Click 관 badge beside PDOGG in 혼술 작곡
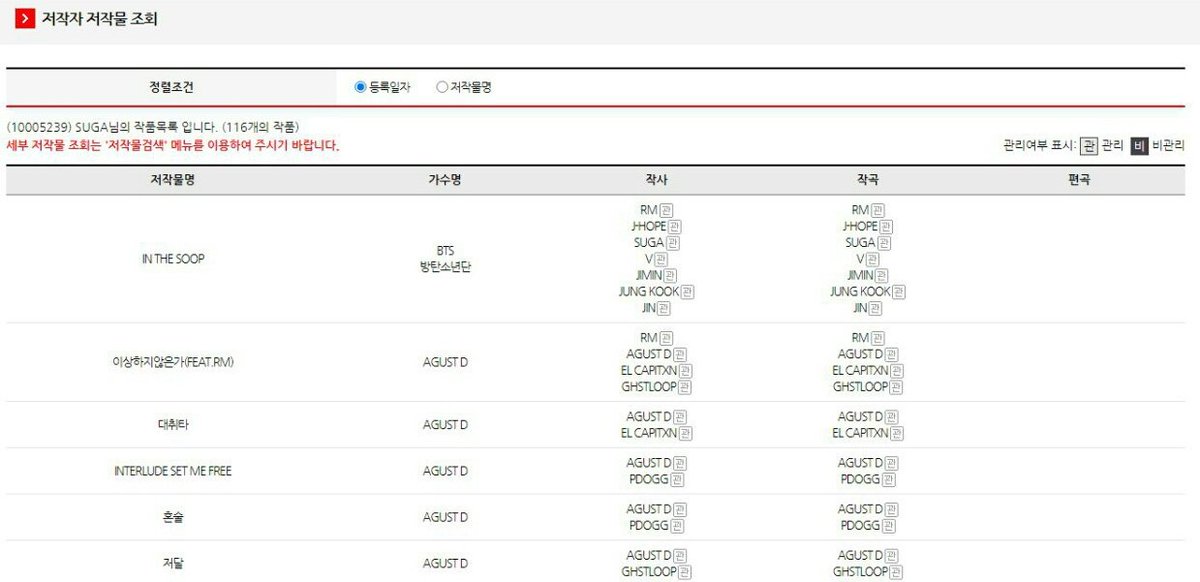1200x582 pixels. coord(890,526)
